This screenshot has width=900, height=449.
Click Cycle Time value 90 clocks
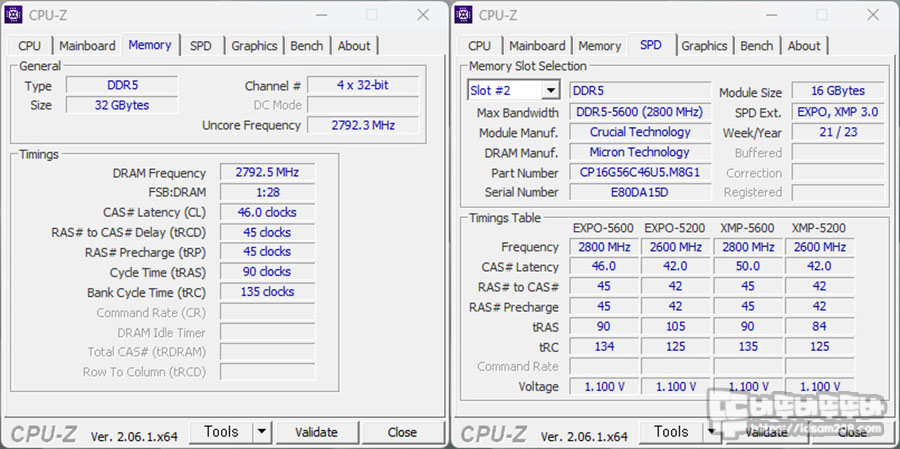[267, 272]
